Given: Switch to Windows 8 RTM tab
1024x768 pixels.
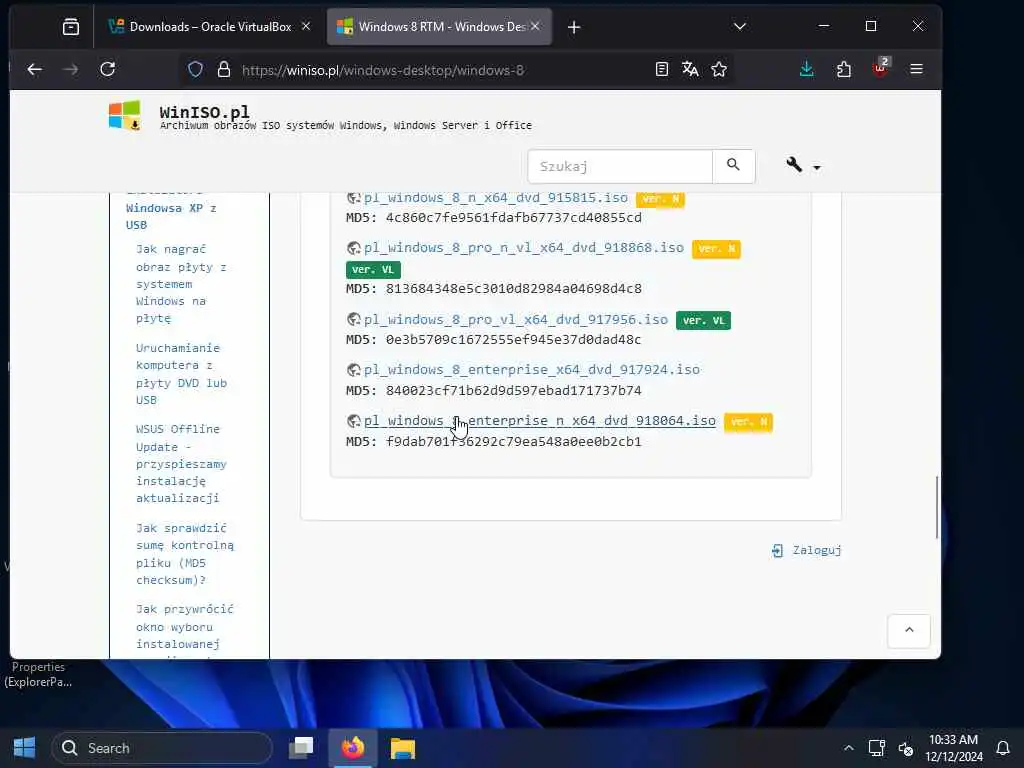Looking at the screenshot, I should [438, 27].
